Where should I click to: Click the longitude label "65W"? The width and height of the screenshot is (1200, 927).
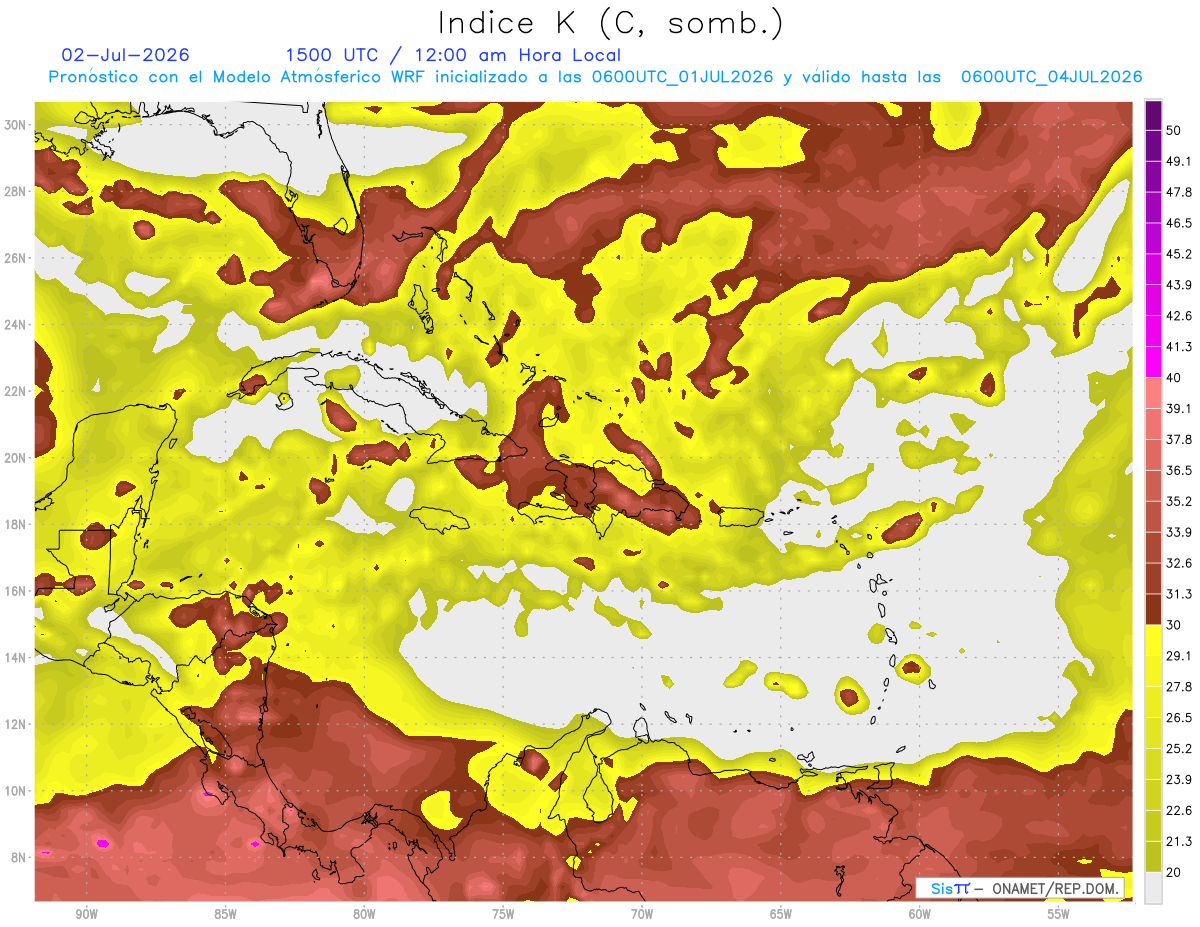coord(781,915)
